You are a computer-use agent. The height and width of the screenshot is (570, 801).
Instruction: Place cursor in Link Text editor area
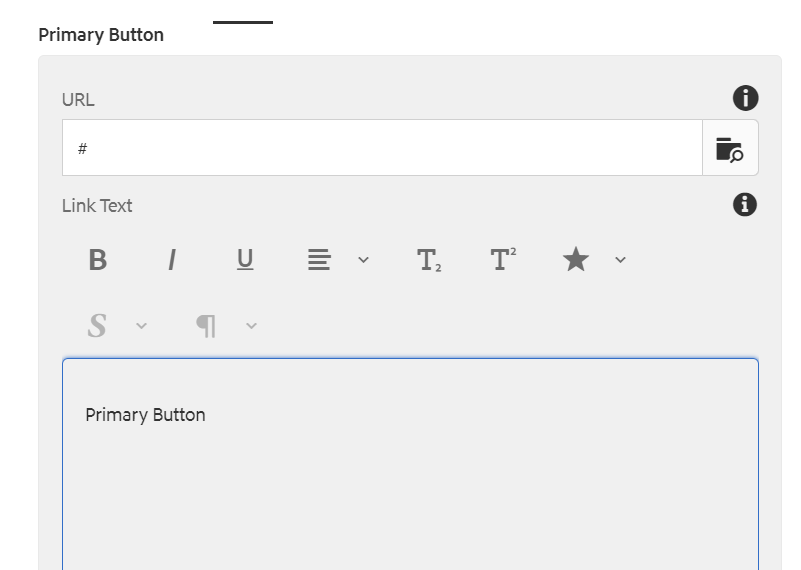click(410, 464)
